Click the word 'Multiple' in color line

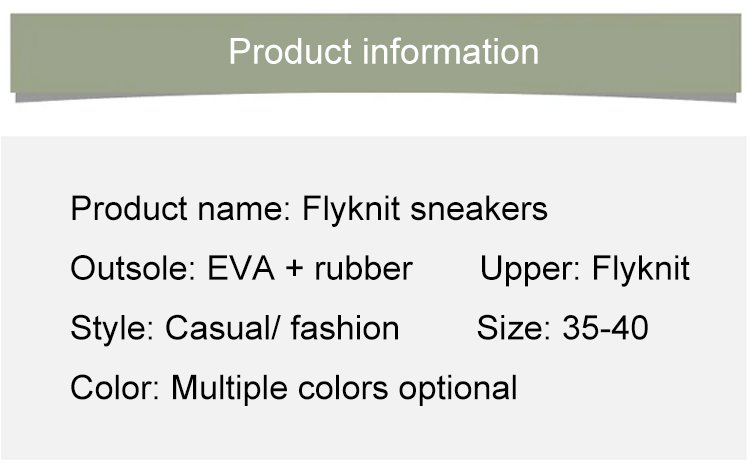(x=229, y=388)
